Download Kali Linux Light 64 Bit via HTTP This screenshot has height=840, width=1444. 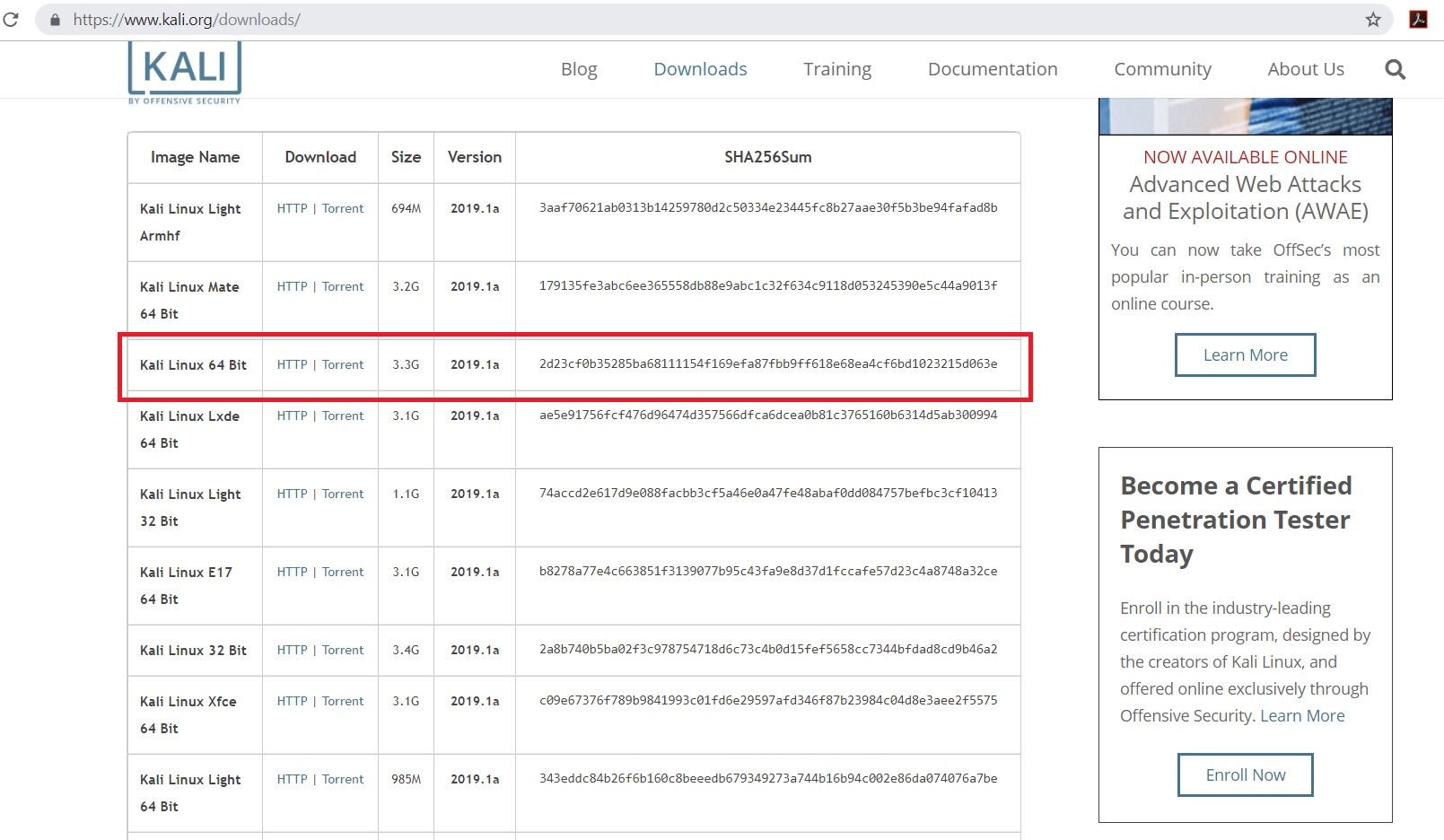(x=292, y=779)
